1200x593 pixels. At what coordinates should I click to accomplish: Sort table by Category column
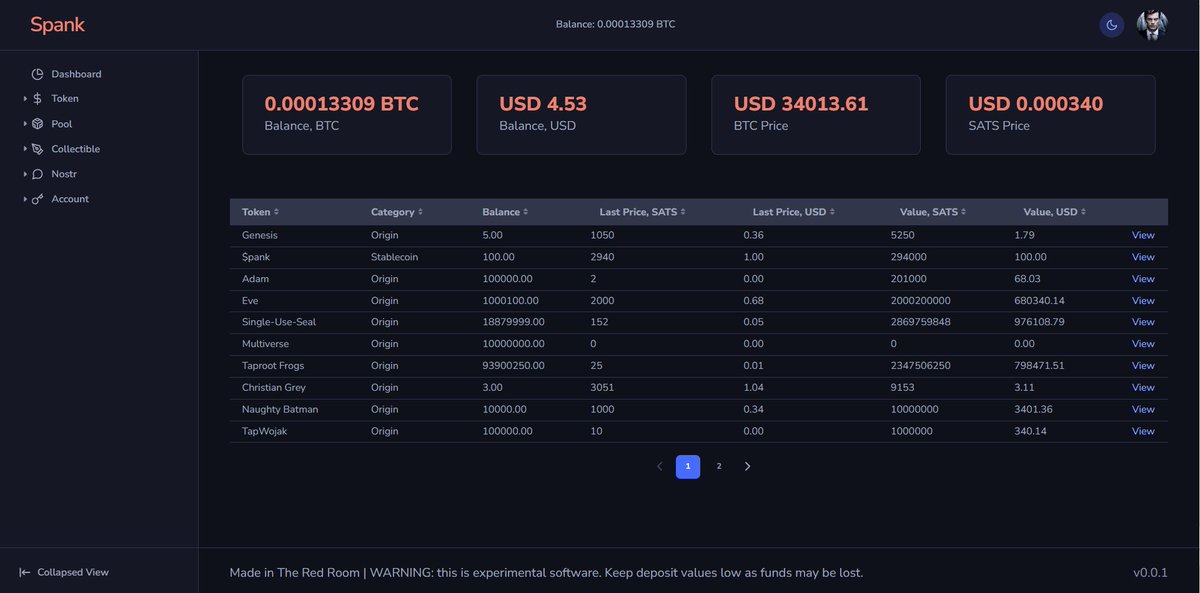[x=397, y=212]
